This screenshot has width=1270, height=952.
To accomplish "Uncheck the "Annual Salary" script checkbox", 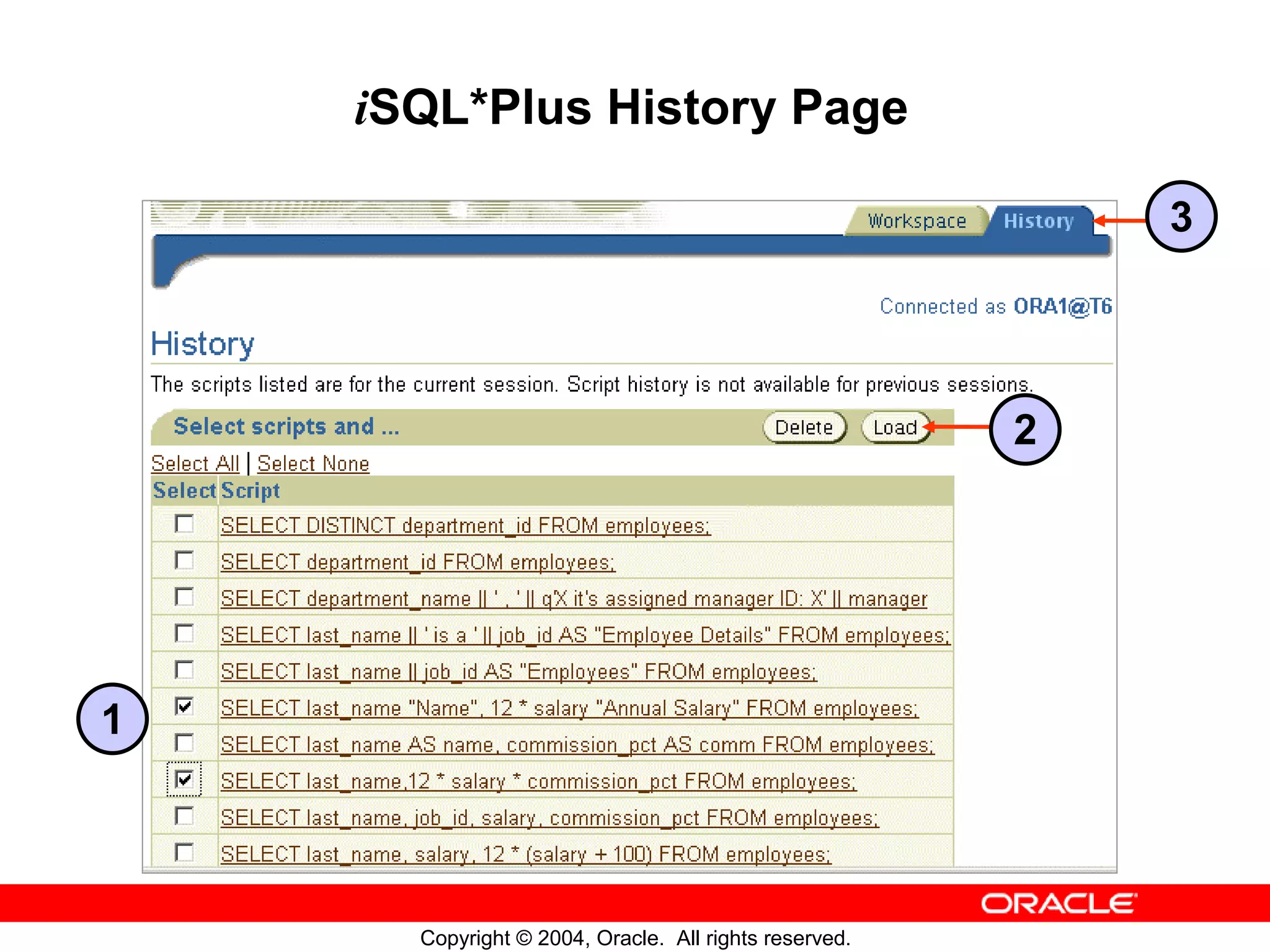I will (184, 707).
